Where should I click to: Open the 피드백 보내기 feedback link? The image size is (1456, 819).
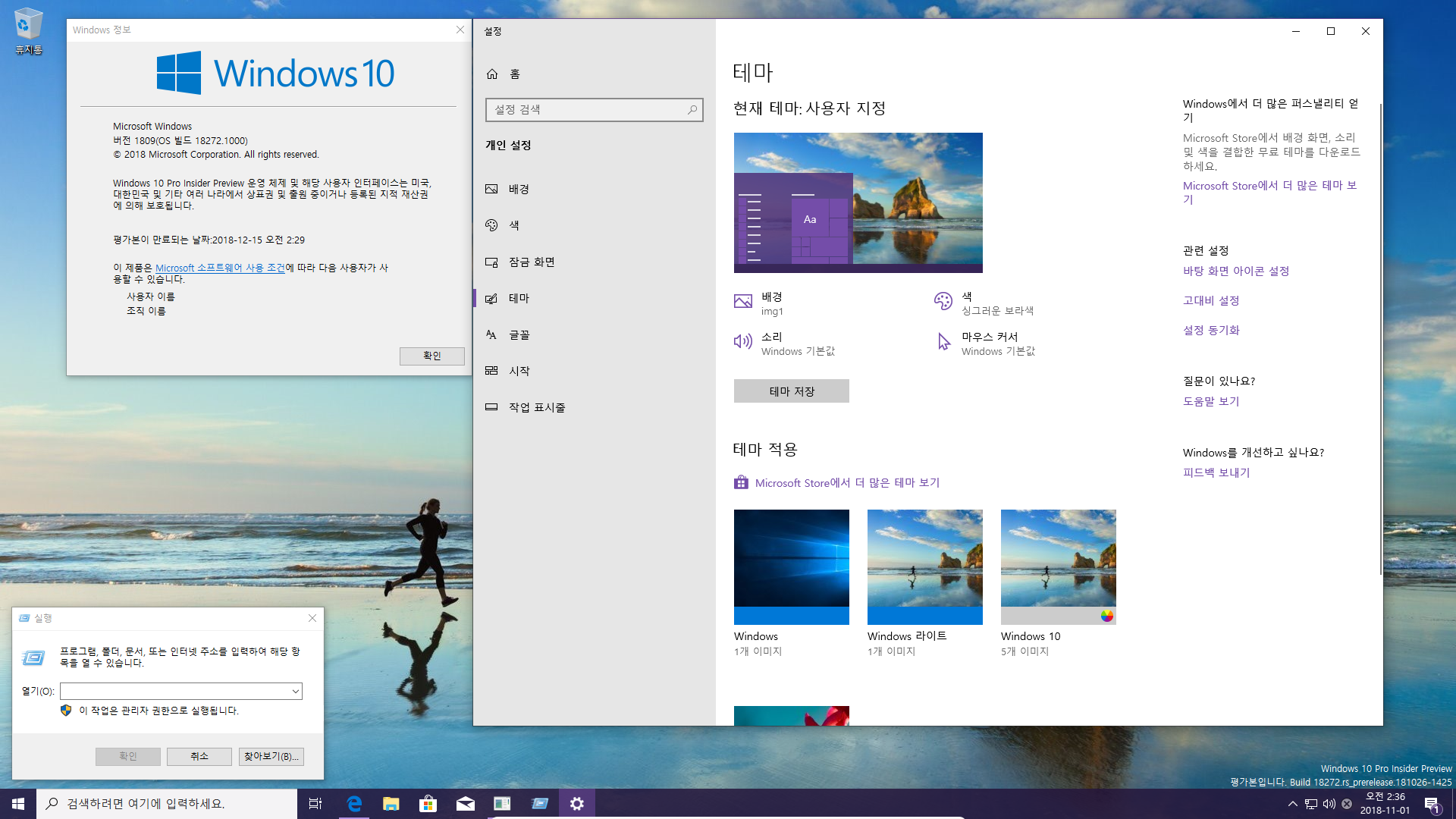click(x=1216, y=472)
